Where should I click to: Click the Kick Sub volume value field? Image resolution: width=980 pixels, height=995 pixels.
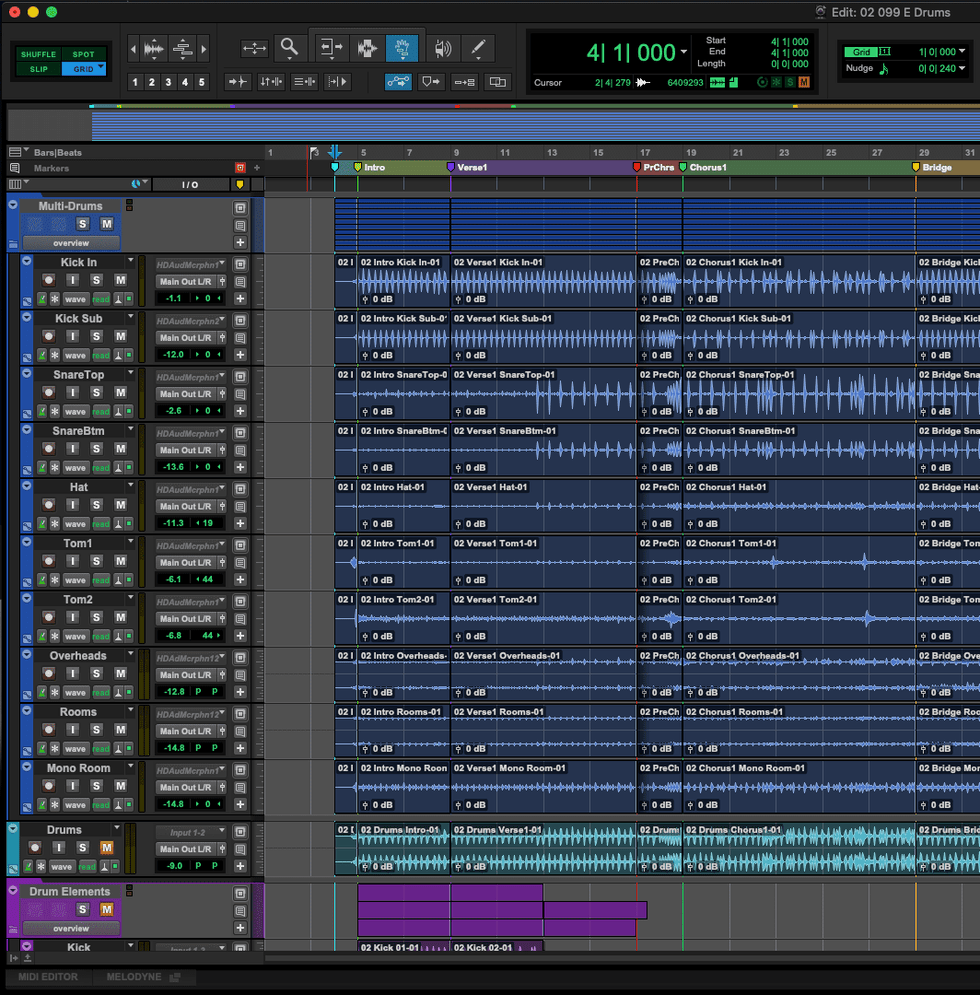[173, 355]
